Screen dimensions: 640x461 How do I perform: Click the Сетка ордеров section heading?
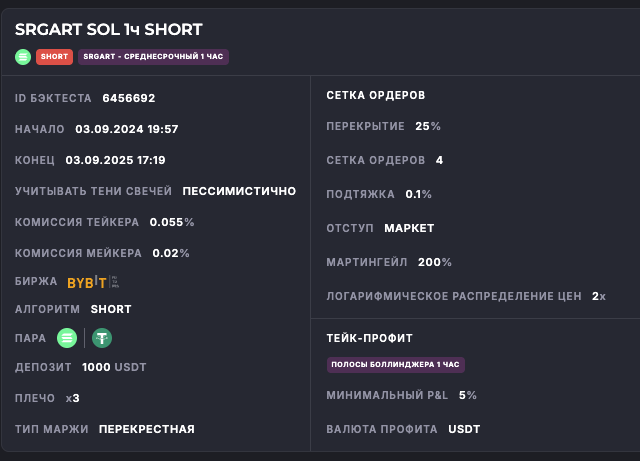pos(376,95)
